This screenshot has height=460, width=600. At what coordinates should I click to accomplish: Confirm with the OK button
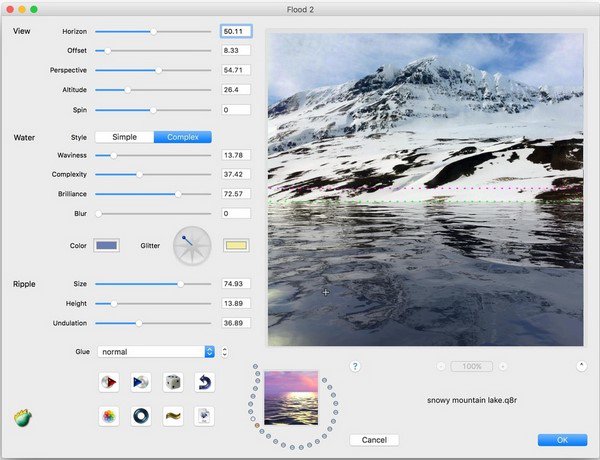pos(561,440)
